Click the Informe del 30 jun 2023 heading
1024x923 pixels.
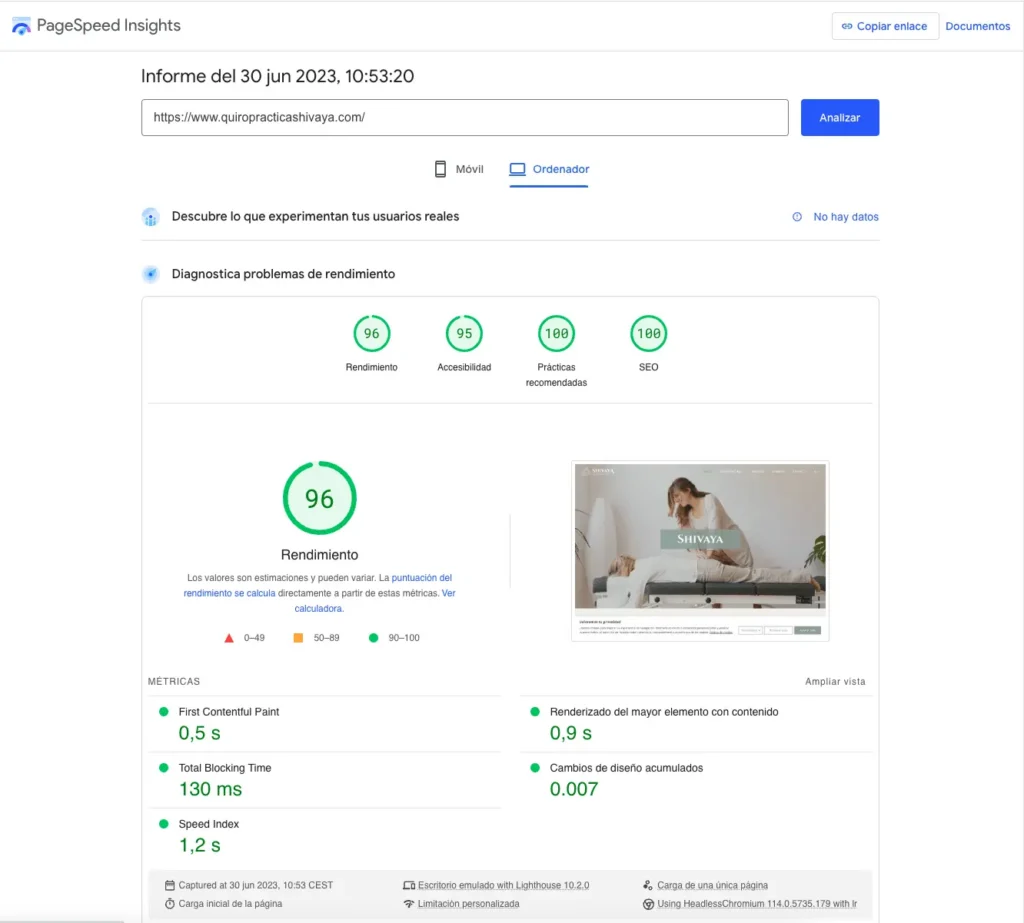click(278, 76)
